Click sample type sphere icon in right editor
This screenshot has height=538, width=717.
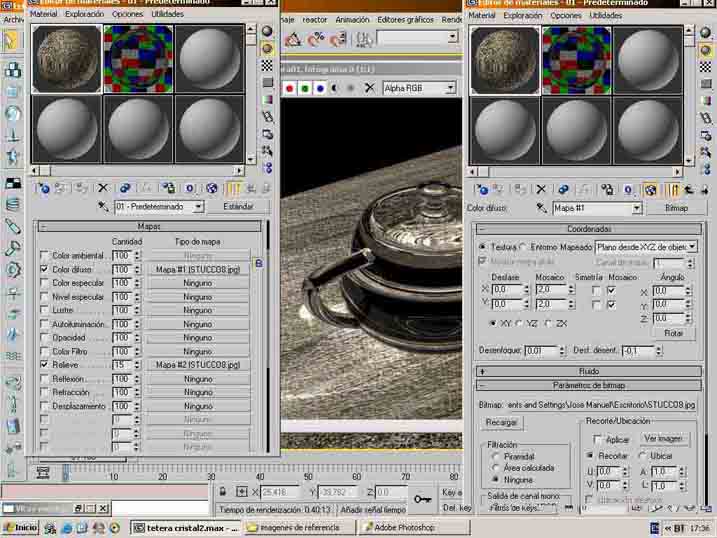point(706,32)
